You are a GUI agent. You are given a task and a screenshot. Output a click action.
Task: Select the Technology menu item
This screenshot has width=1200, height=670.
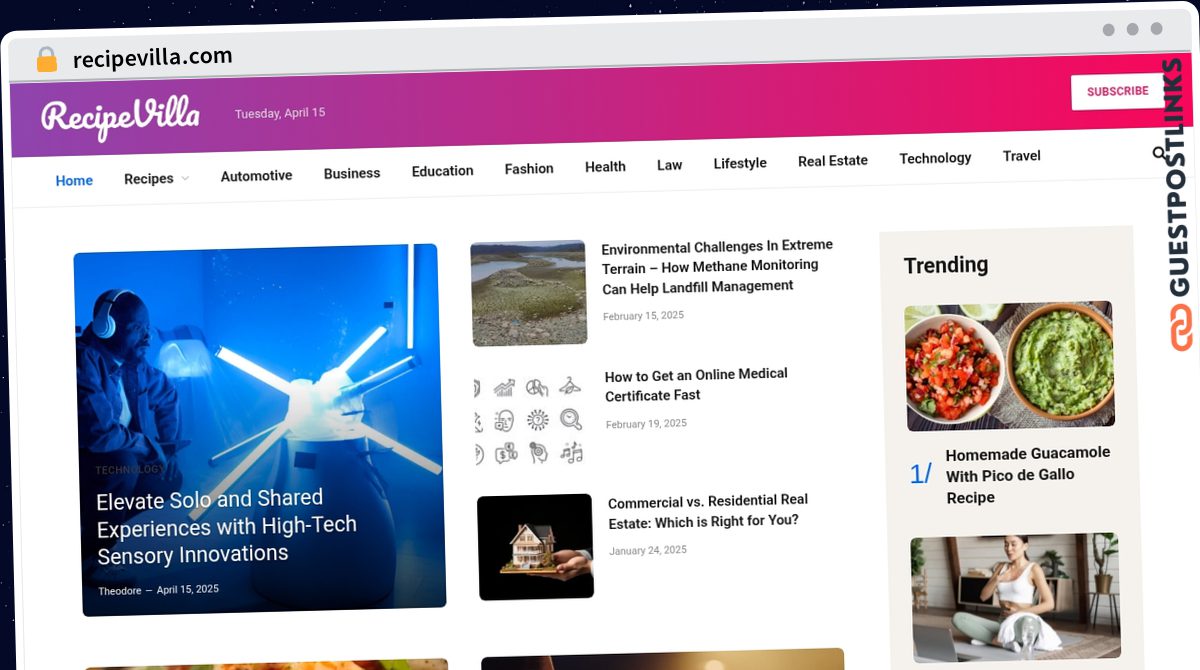click(x=935, y=158)
